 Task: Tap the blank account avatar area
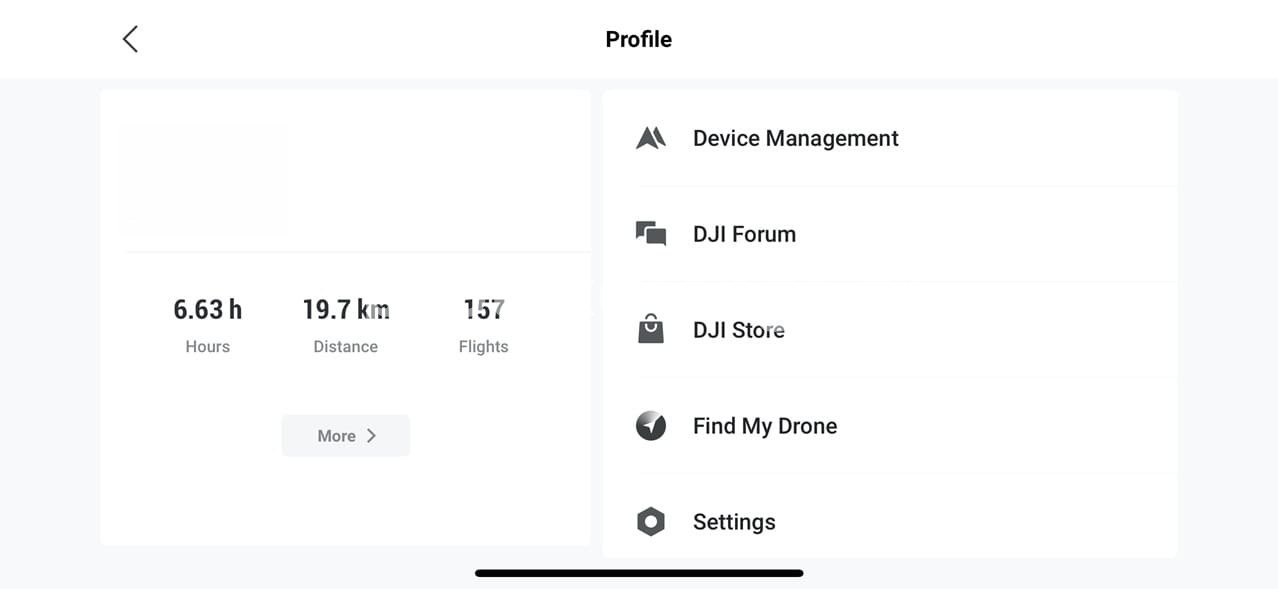[205, 176]
